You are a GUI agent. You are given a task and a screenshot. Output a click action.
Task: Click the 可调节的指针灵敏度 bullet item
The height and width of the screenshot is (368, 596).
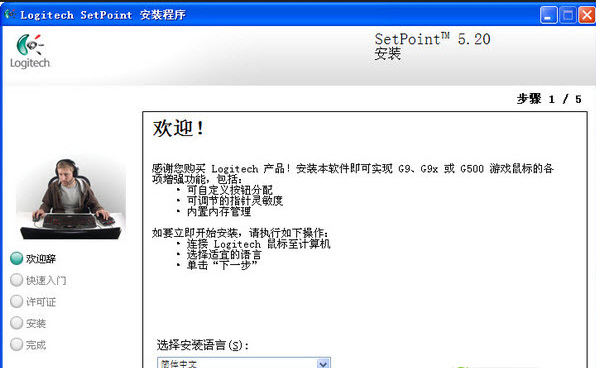tap(235, 200)
